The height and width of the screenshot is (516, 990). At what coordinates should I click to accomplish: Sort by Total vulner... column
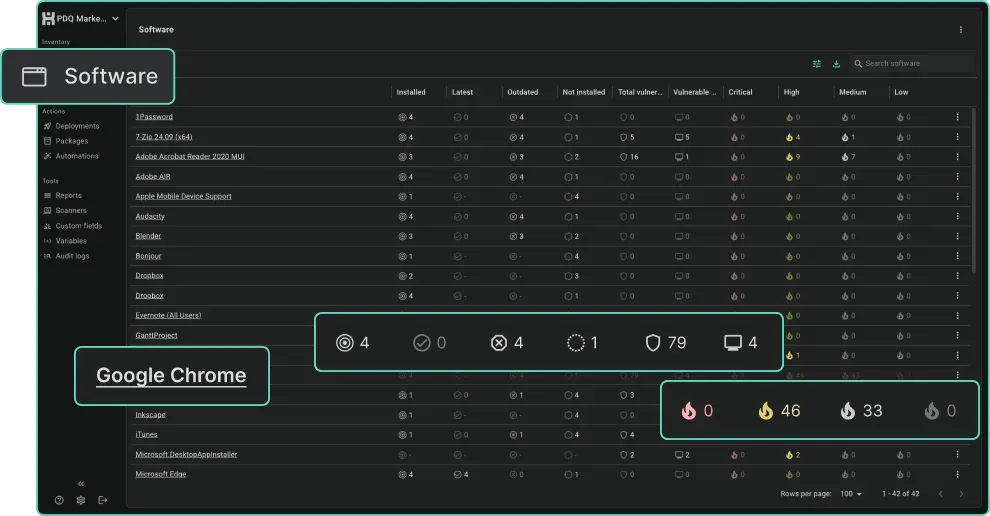(640, 92)
